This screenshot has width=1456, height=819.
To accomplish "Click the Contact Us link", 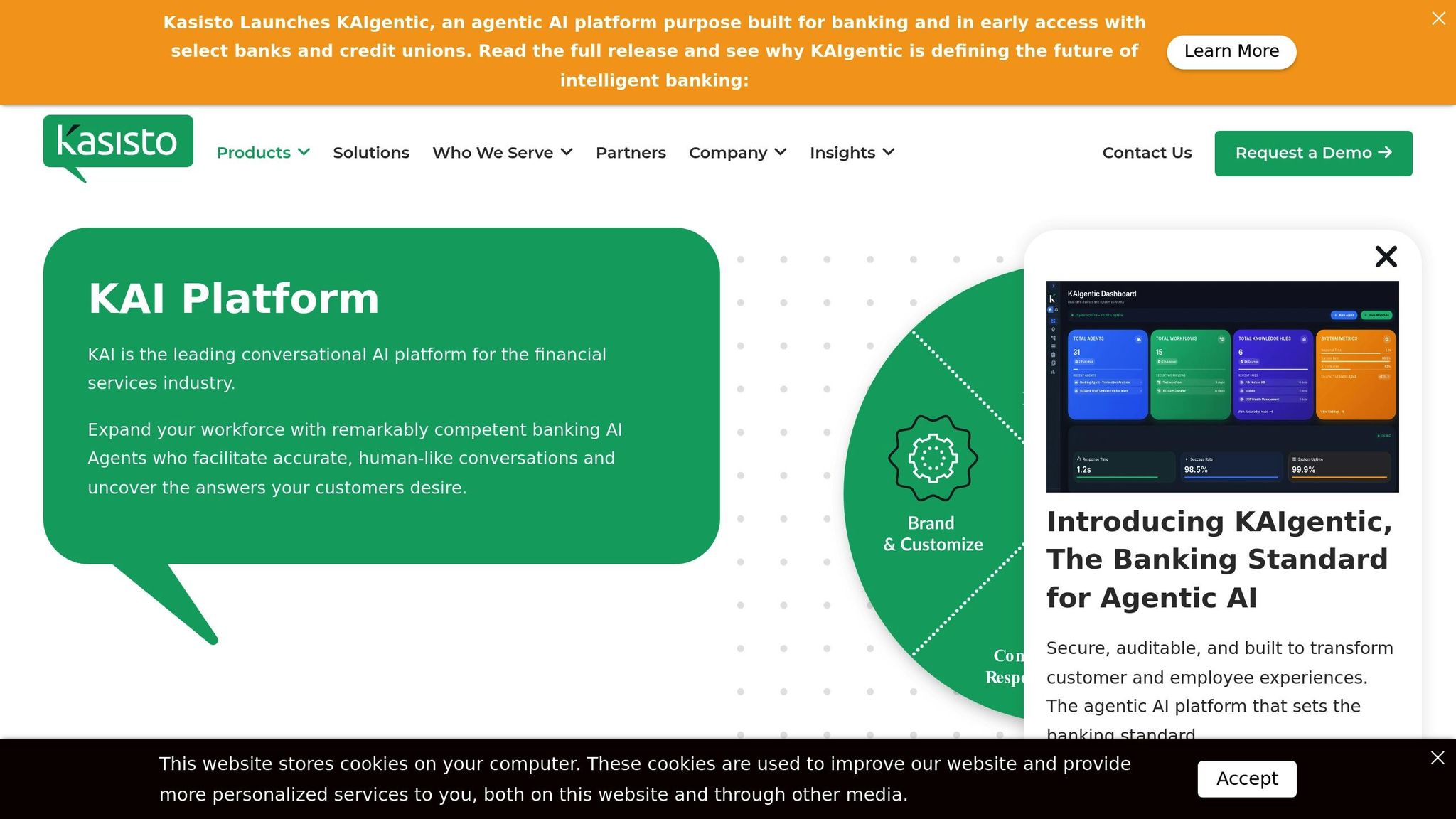I will pyautogui.click(x=1147, y=153).
